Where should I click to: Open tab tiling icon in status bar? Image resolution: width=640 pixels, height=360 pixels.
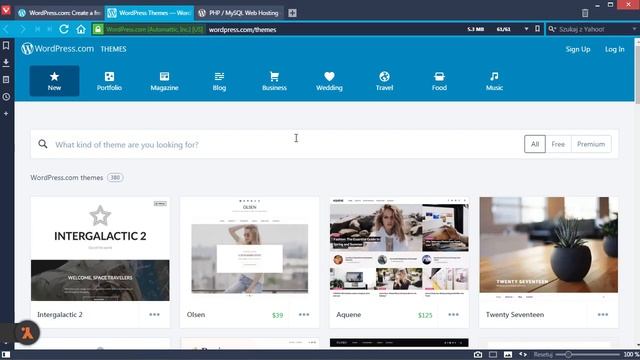(x=493, y=355)
